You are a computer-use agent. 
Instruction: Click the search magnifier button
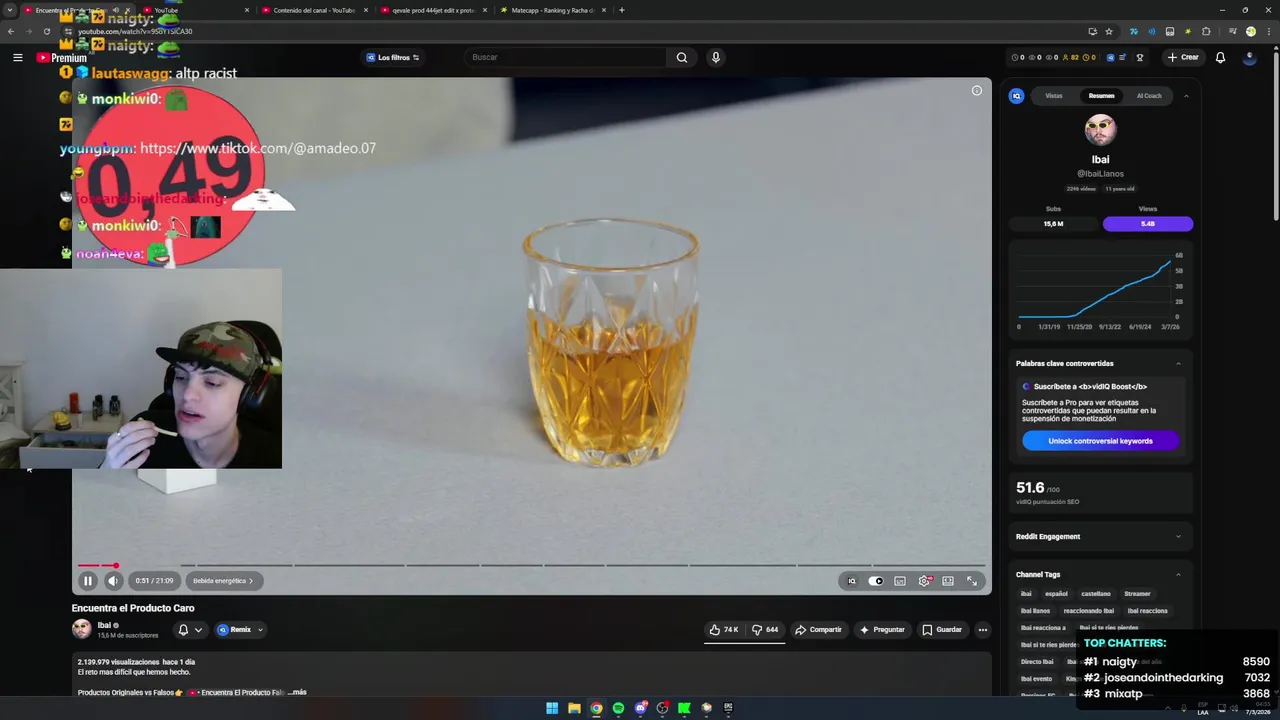point(682,57)
